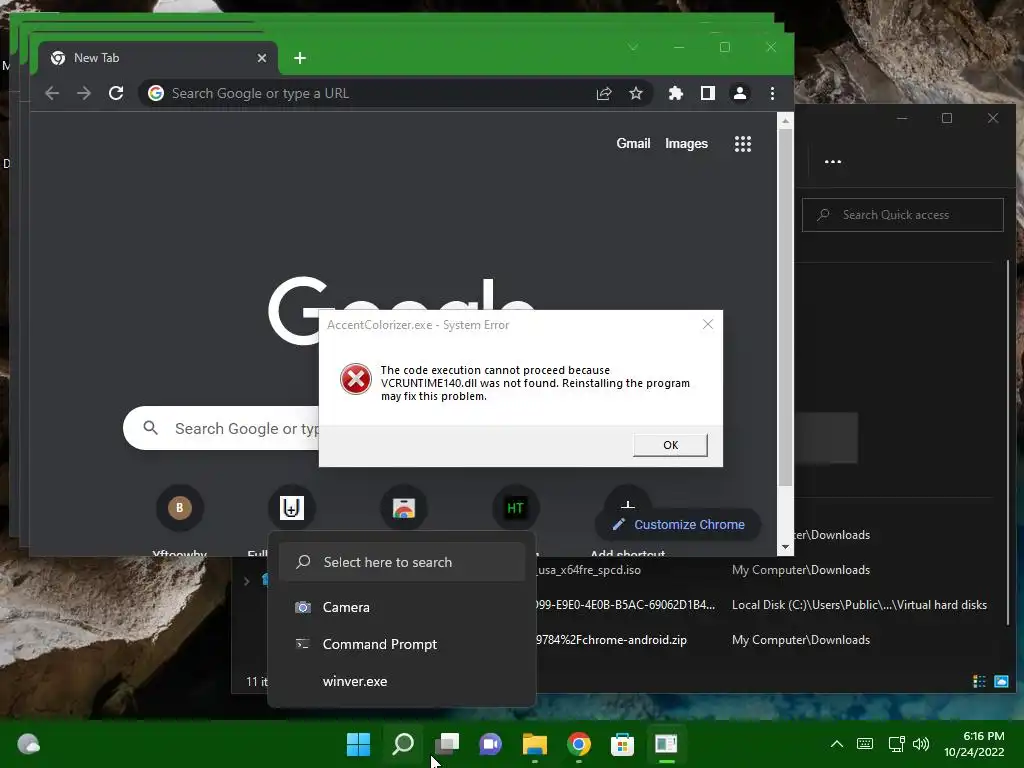Toggle the Chrome side panel icon
1024x768 pixels.
708,93
